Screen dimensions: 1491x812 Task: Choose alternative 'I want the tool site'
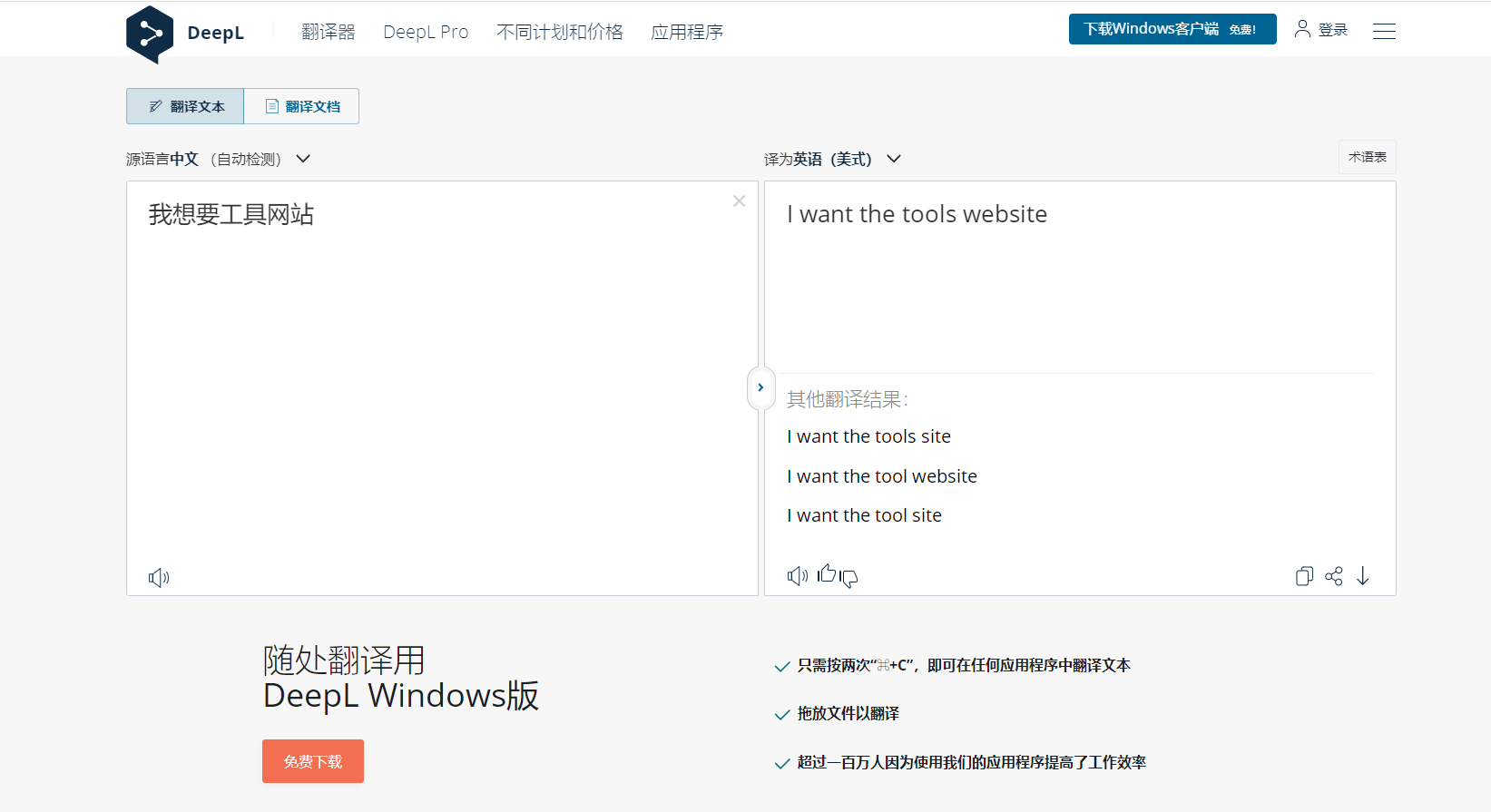[864, 515]
